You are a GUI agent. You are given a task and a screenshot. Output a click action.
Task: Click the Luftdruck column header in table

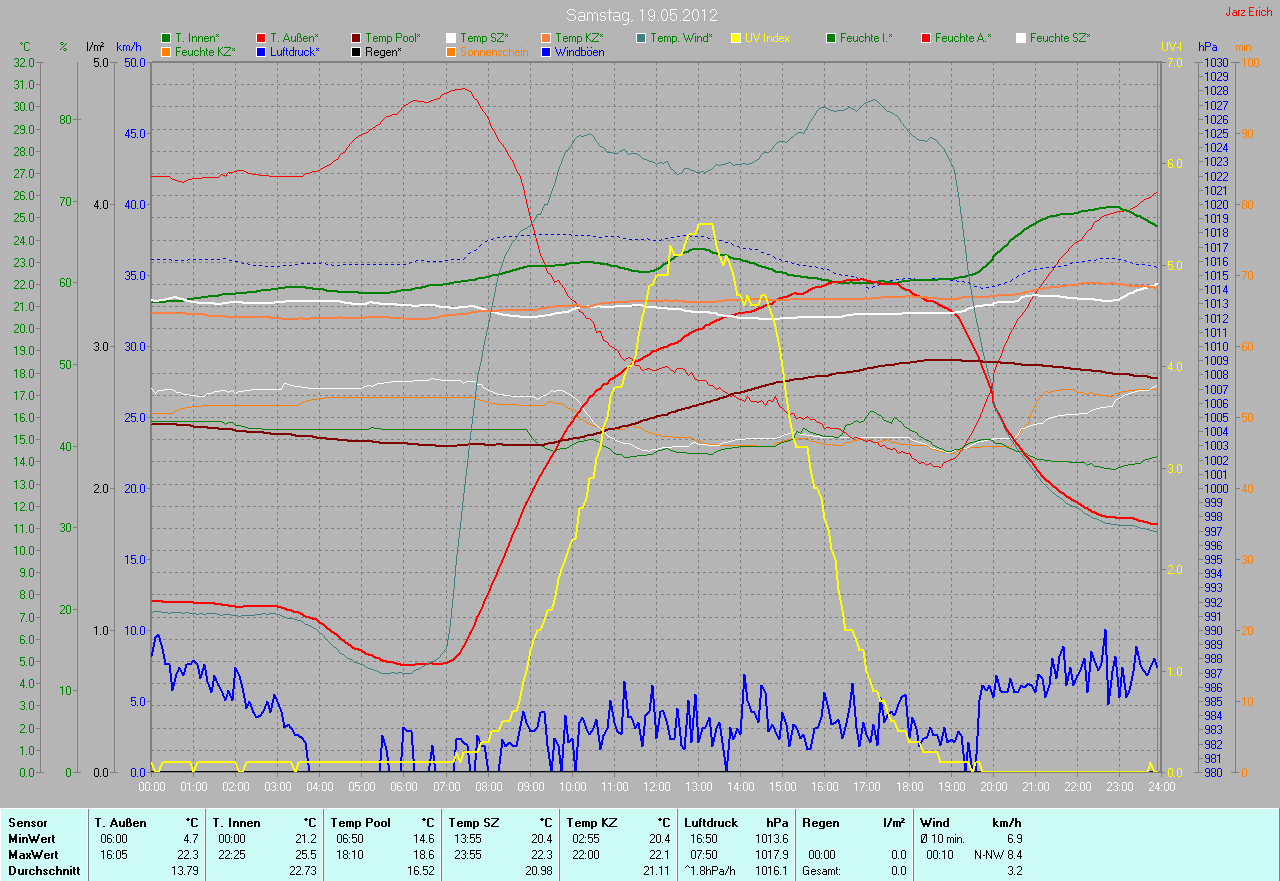(711, 823)
